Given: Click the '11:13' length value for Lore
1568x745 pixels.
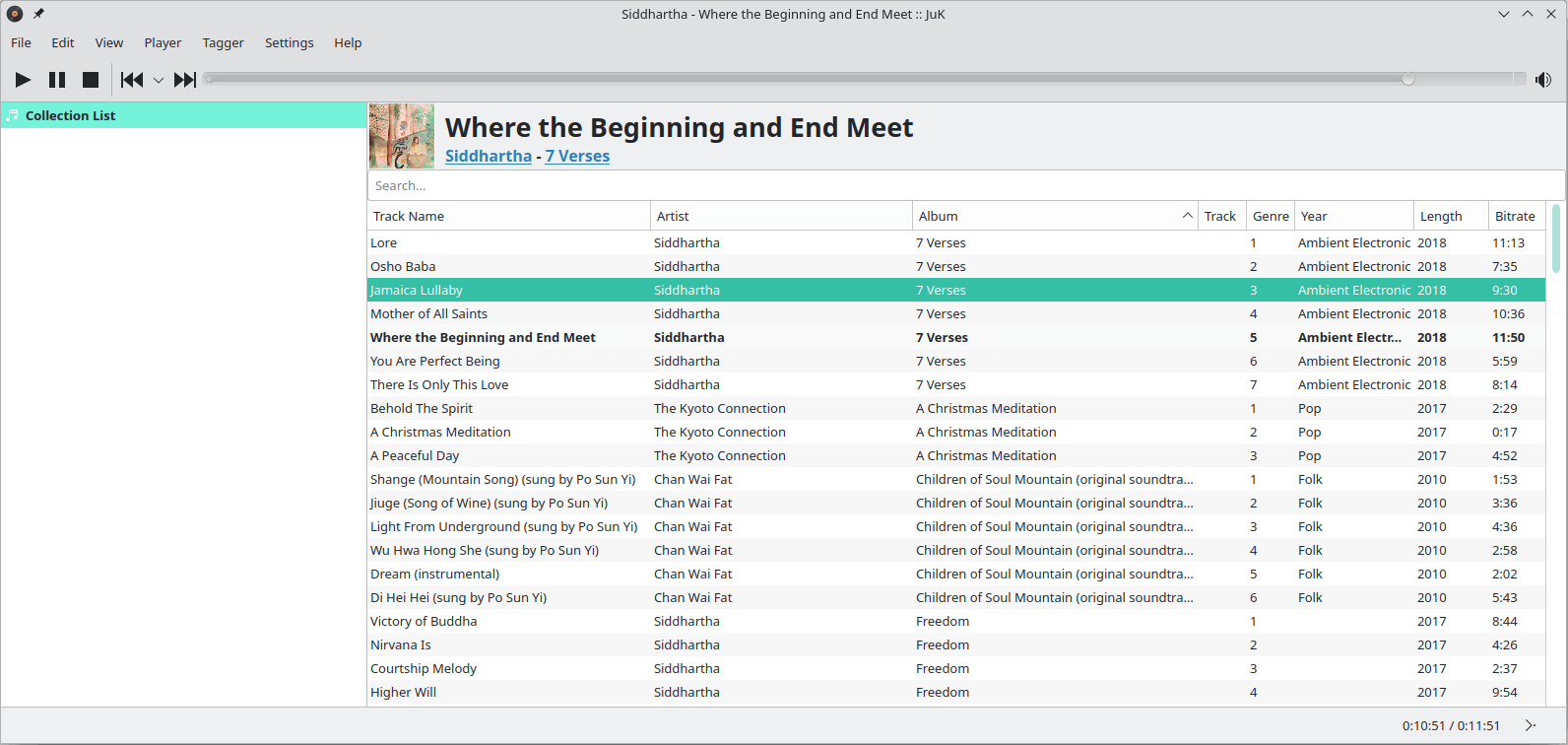Looking at the screenshot, I should click(1508, 242).
